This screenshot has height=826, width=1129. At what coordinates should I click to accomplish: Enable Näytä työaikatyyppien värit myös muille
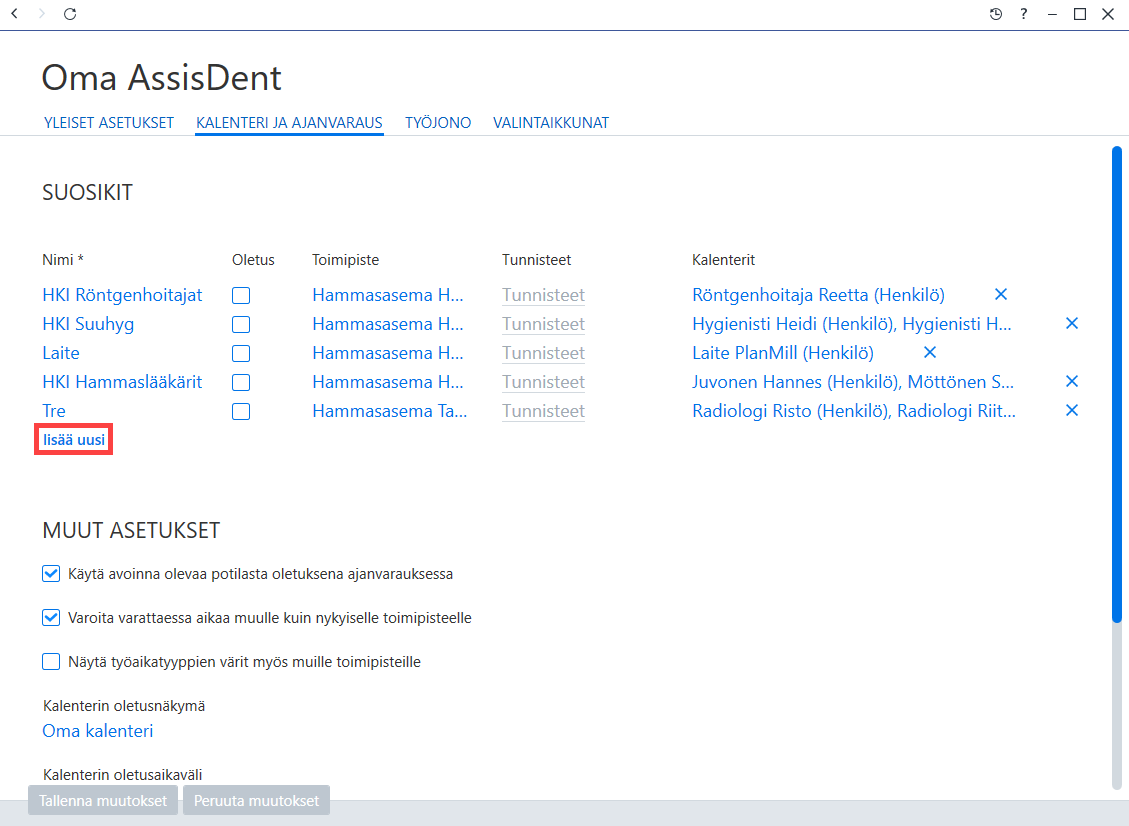(x=51, y=662)
